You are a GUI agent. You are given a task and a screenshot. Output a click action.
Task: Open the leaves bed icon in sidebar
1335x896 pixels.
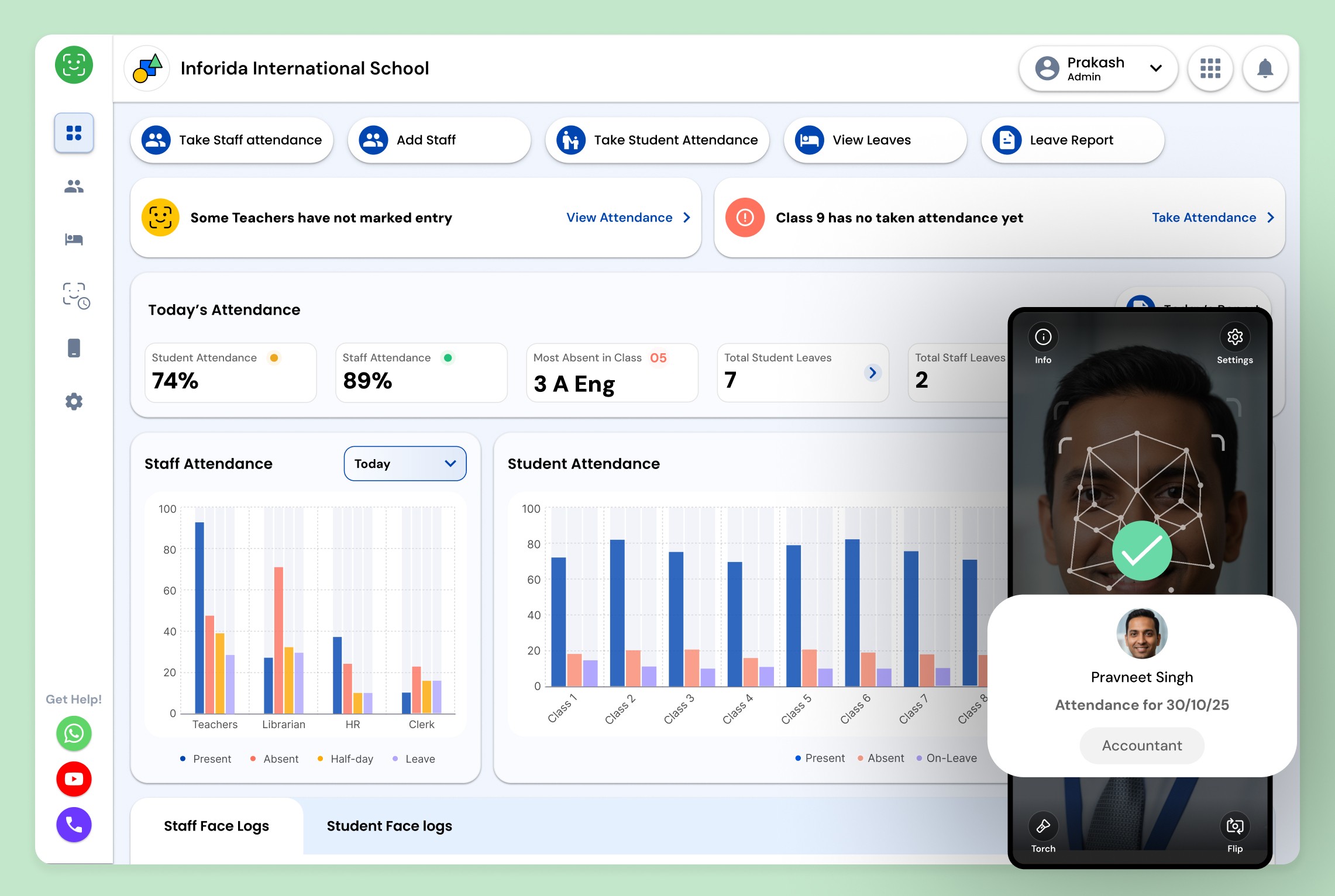74,239
